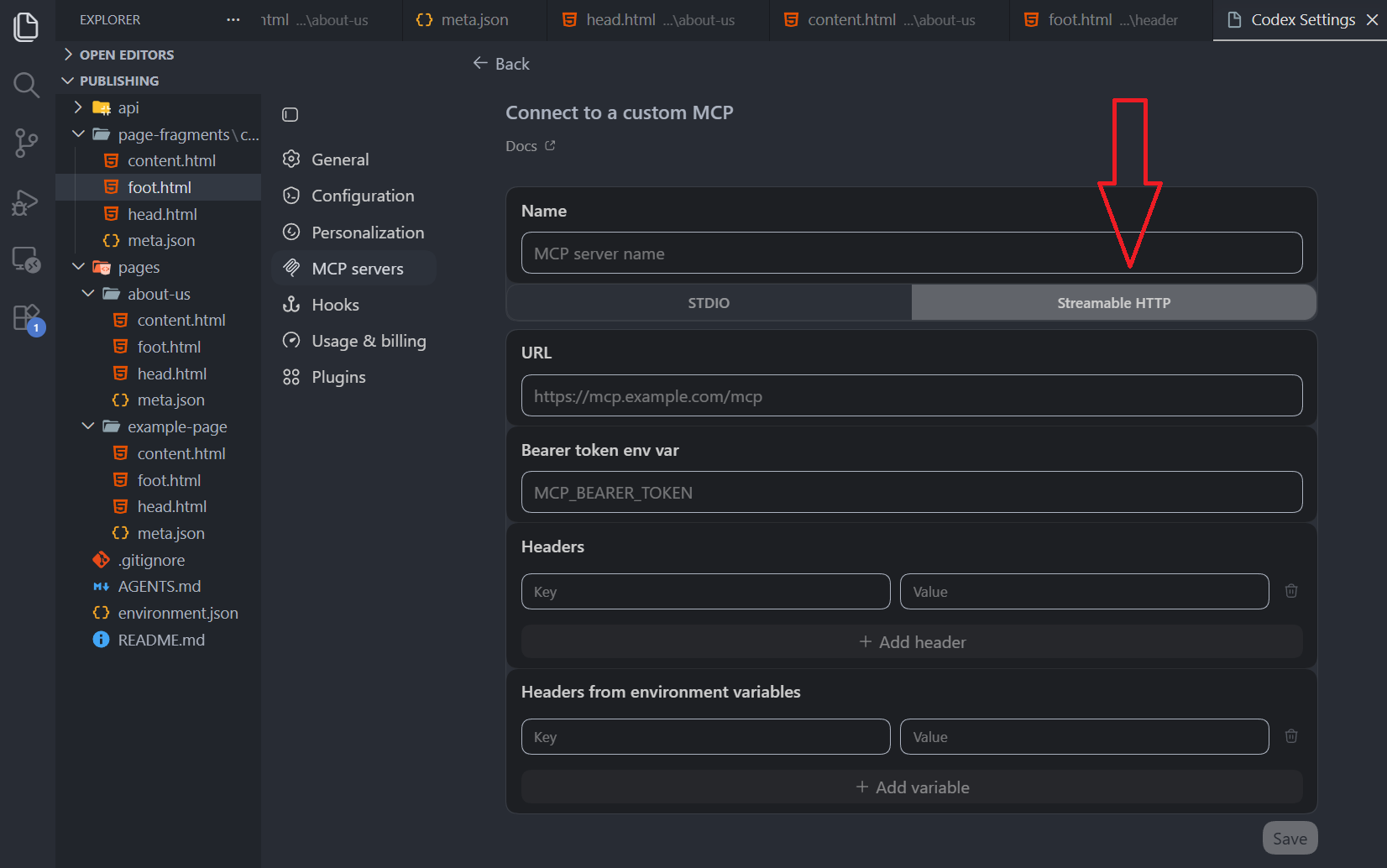Click the README.md info icon
This screenshot has height=868, width=1387.
[101, 640]
